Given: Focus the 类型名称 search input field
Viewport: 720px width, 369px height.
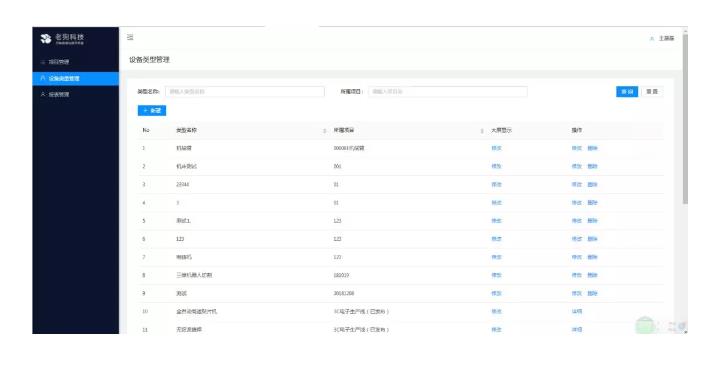Looking at the screenshot, I should pos(245,92).
